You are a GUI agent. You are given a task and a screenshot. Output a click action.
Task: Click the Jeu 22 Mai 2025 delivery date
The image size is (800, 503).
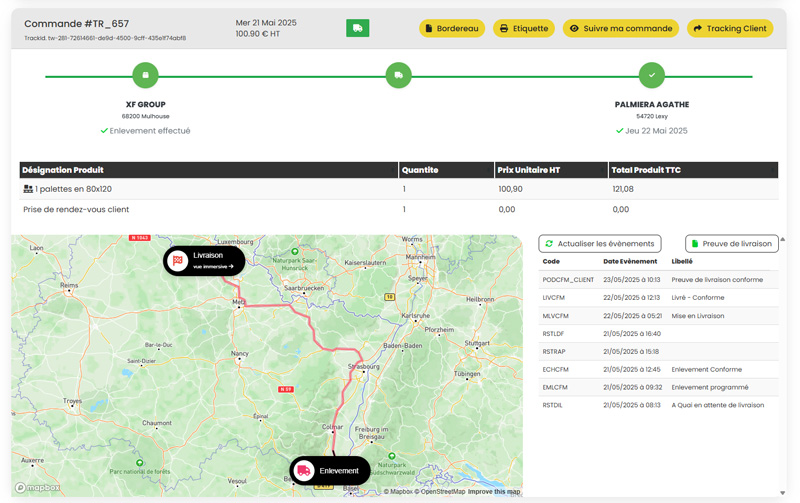coord(656,131)
